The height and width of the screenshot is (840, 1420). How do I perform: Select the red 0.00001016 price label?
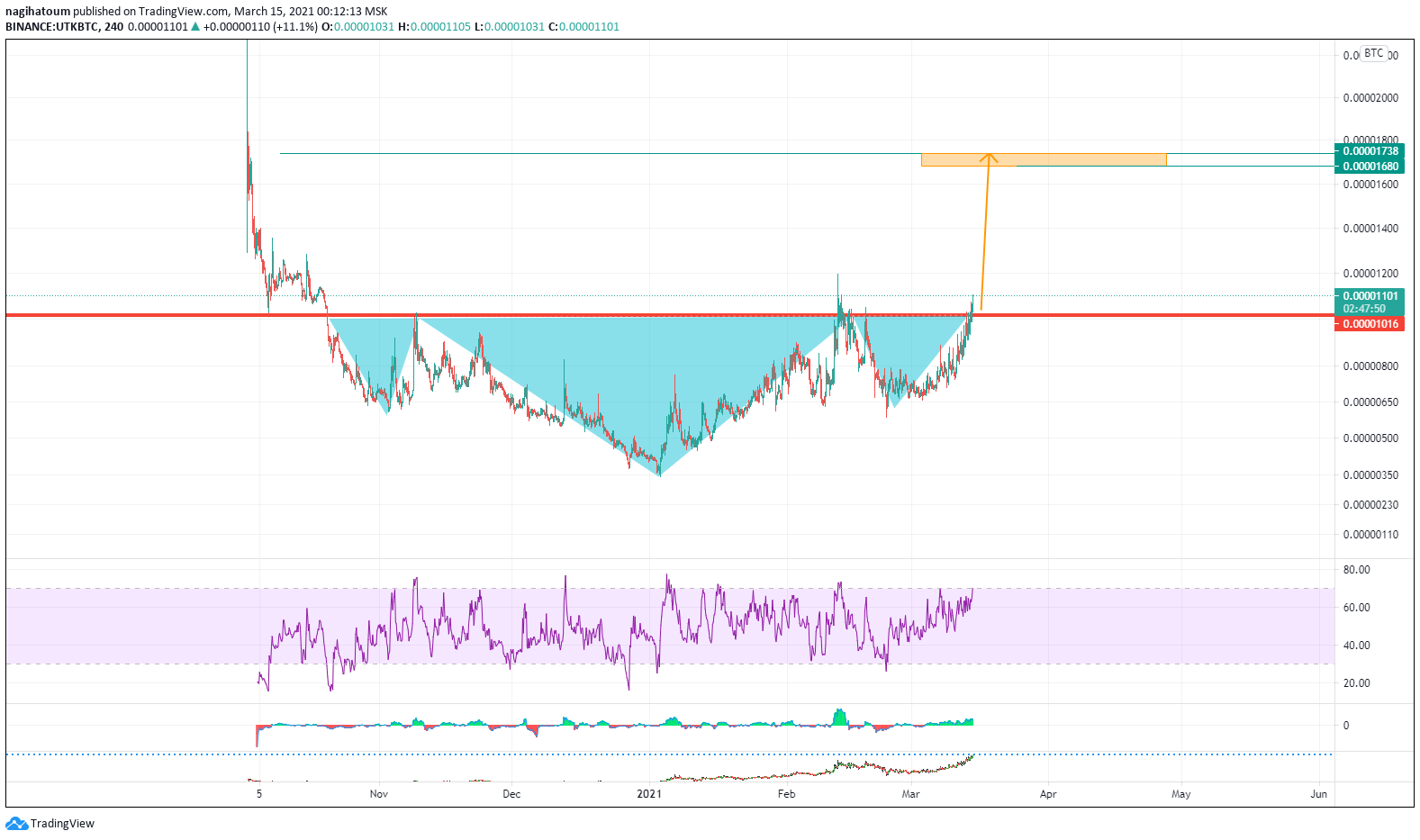[x=1369, y=324]
